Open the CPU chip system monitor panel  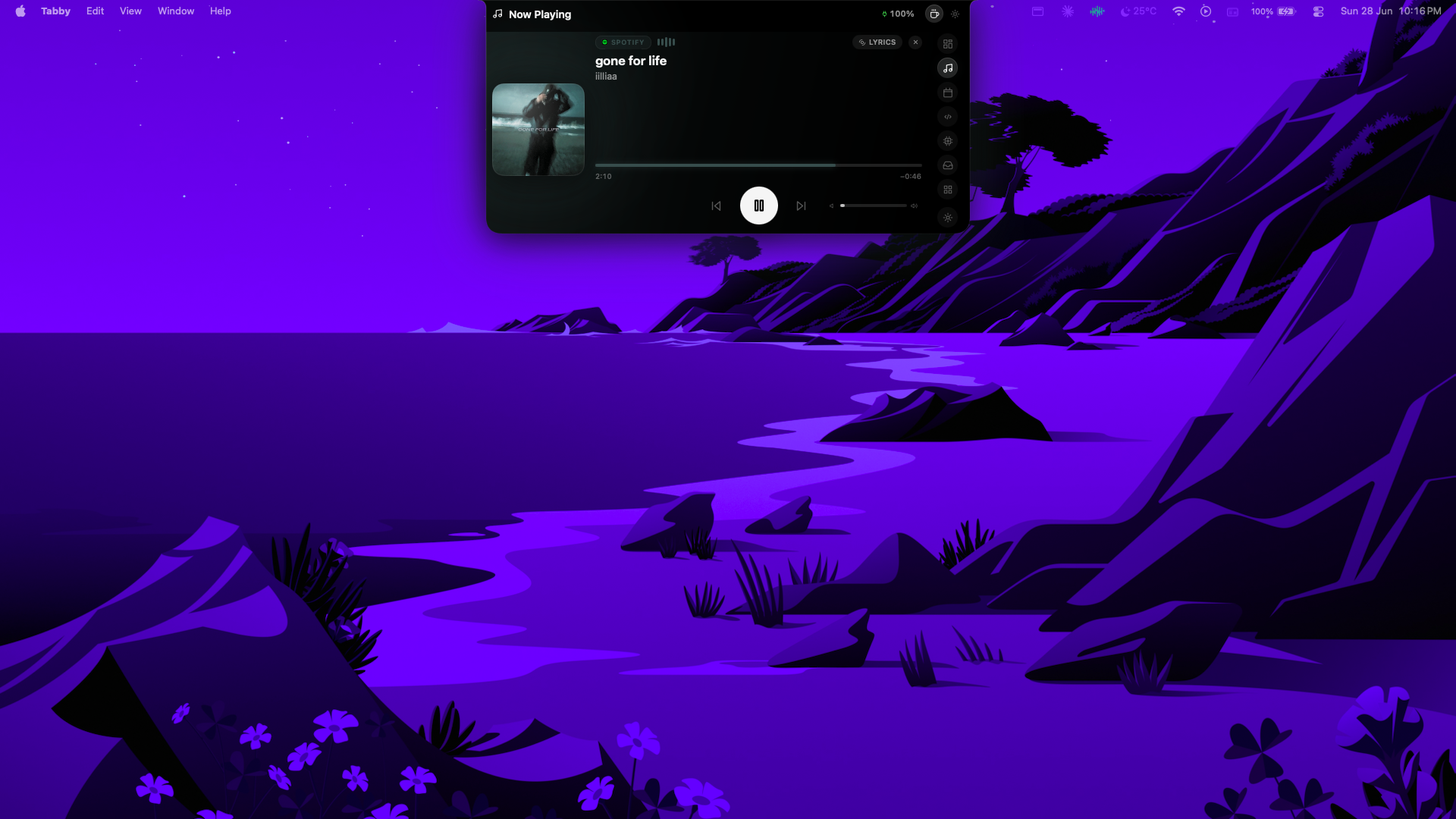(948, 141)
